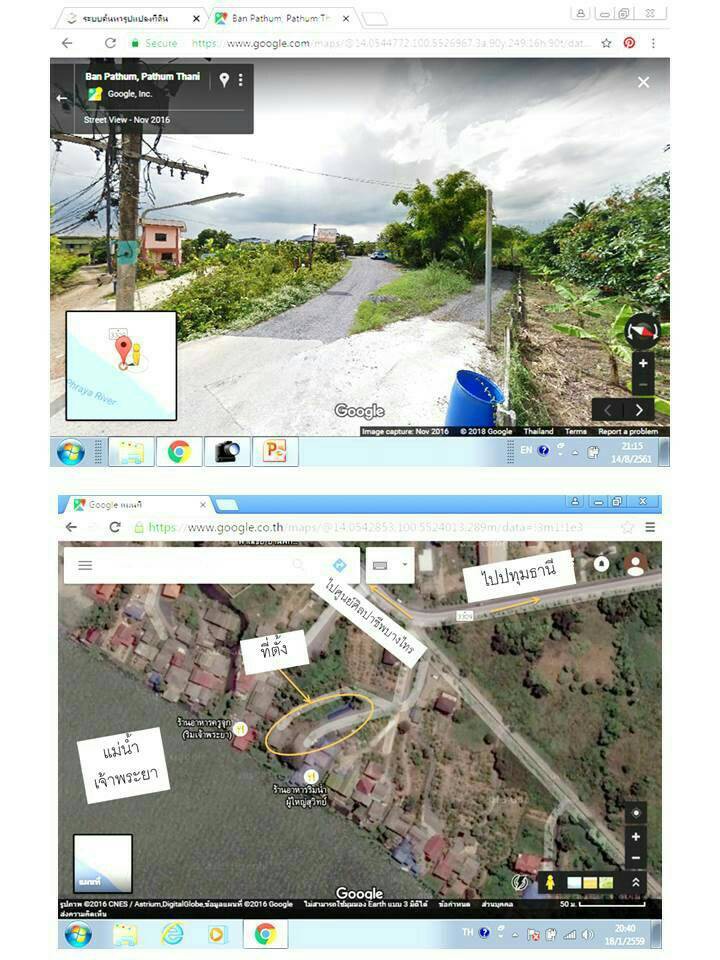Viewport: 720px width, 960px height.
Task: Open Chrome from the upper taskbar
Action: (x=179, y=452)
